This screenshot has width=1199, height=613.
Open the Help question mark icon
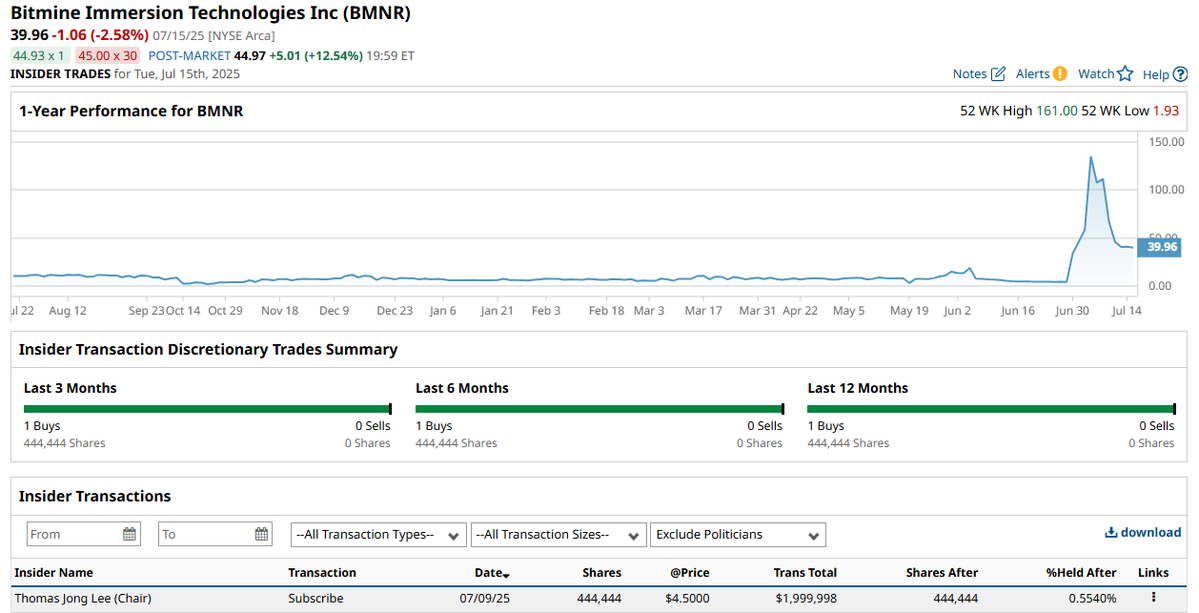click(1180, 74)
